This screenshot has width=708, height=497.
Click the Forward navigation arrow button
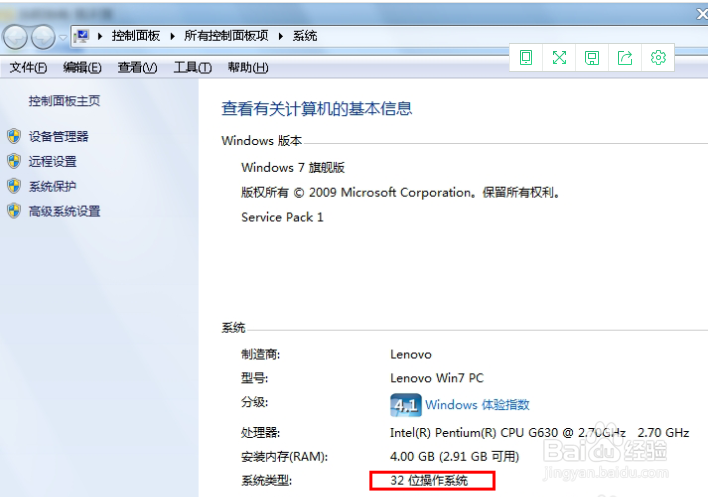43,37
